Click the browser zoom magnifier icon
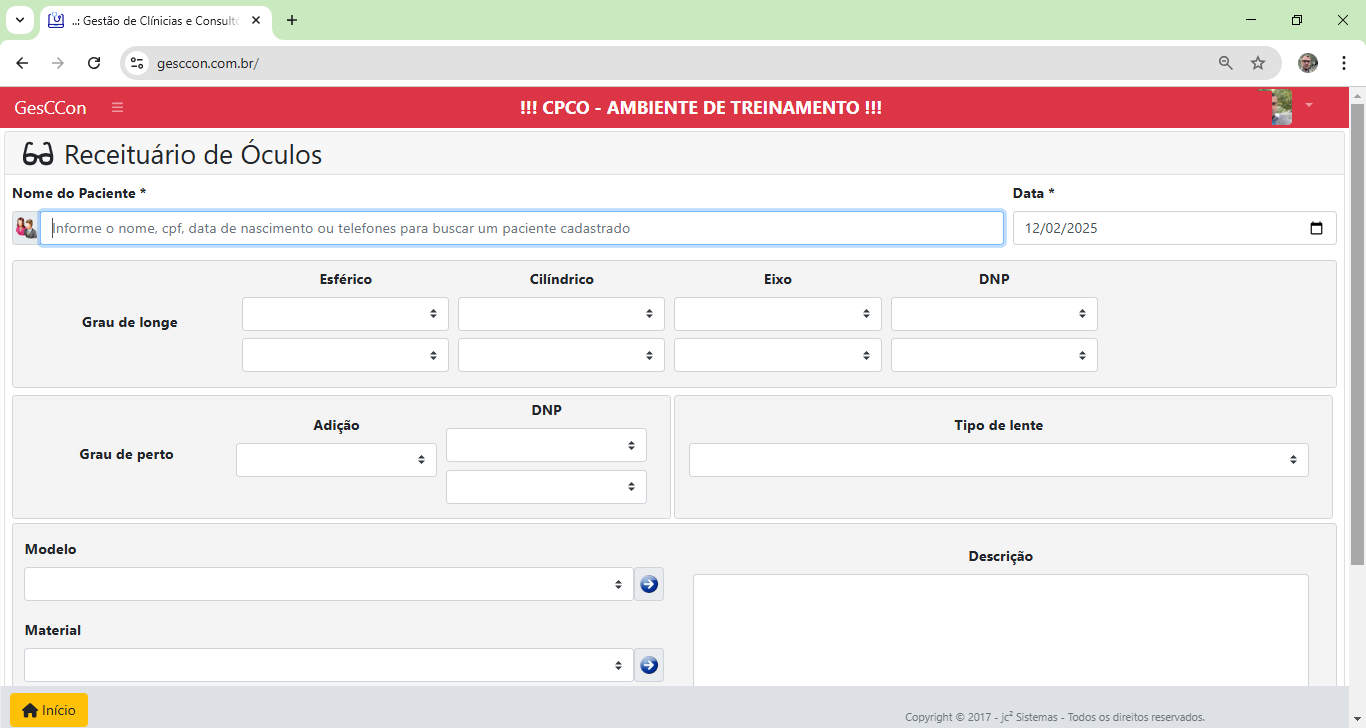The height and width of the screenshot is (728, 1366). pos(1225,63)
